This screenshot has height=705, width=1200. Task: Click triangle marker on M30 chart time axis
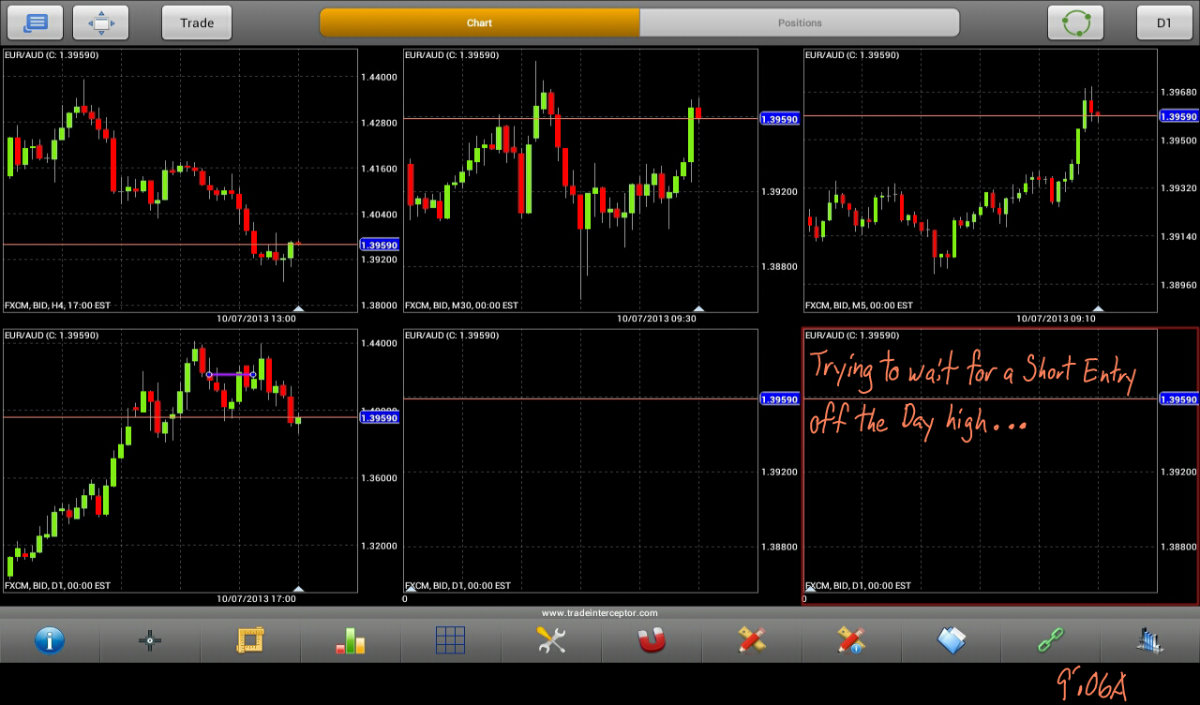click(699, 308)
